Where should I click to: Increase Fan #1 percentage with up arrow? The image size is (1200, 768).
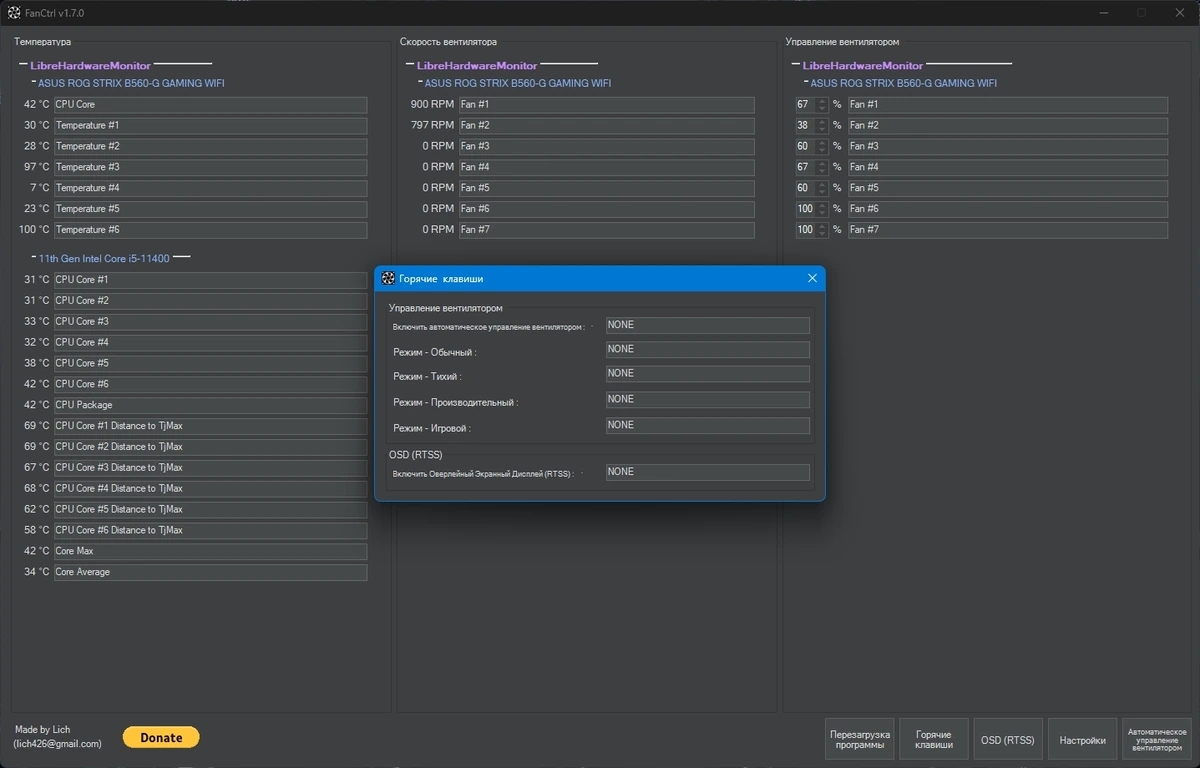tap(822, 101)
